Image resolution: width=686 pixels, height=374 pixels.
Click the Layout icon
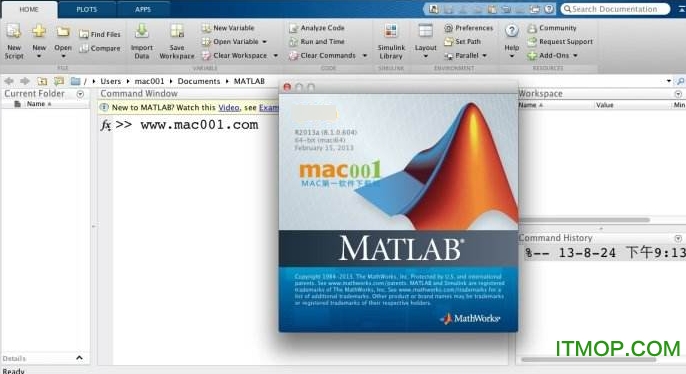[x=425, y=31]
